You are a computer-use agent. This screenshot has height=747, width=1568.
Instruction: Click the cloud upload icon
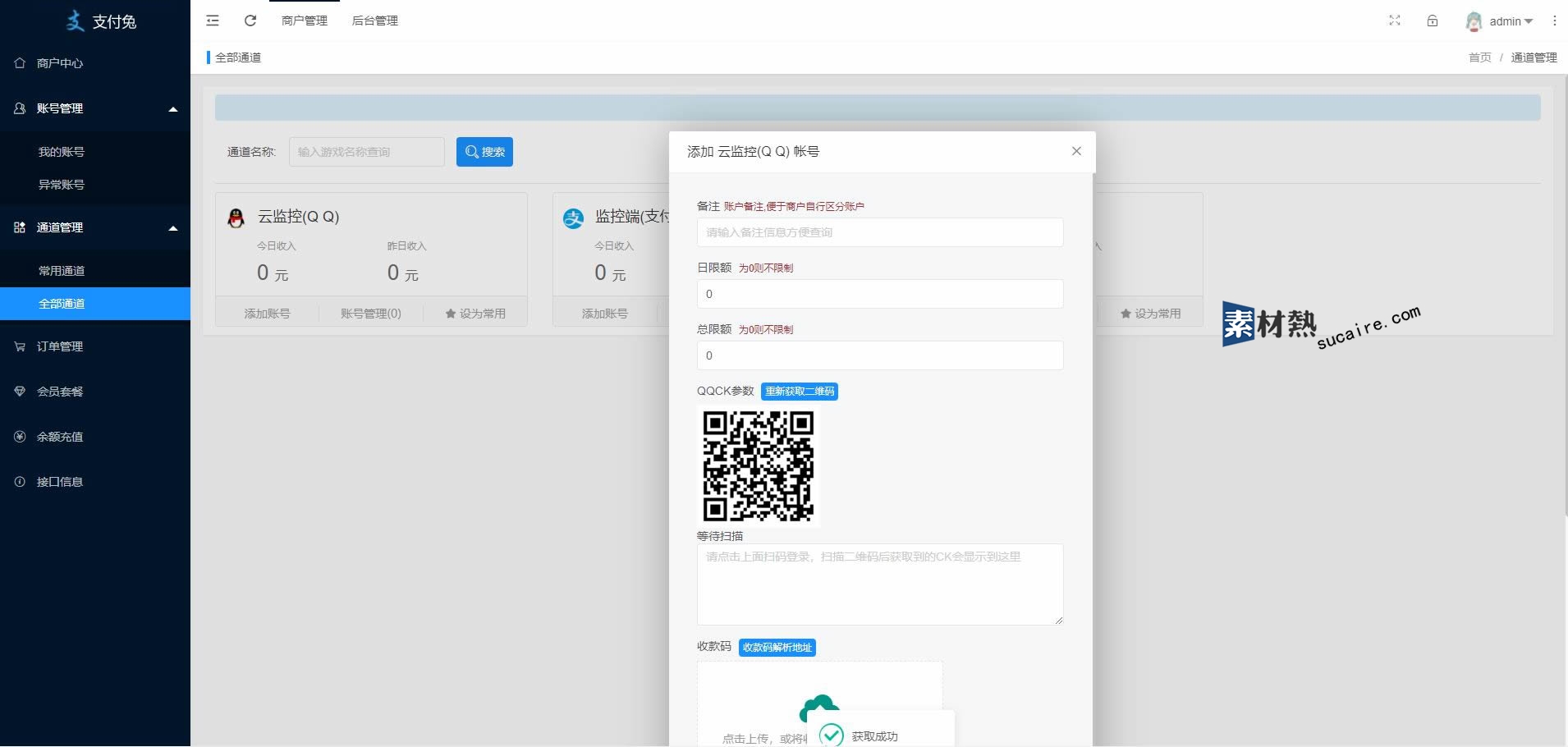click(819, 708)
